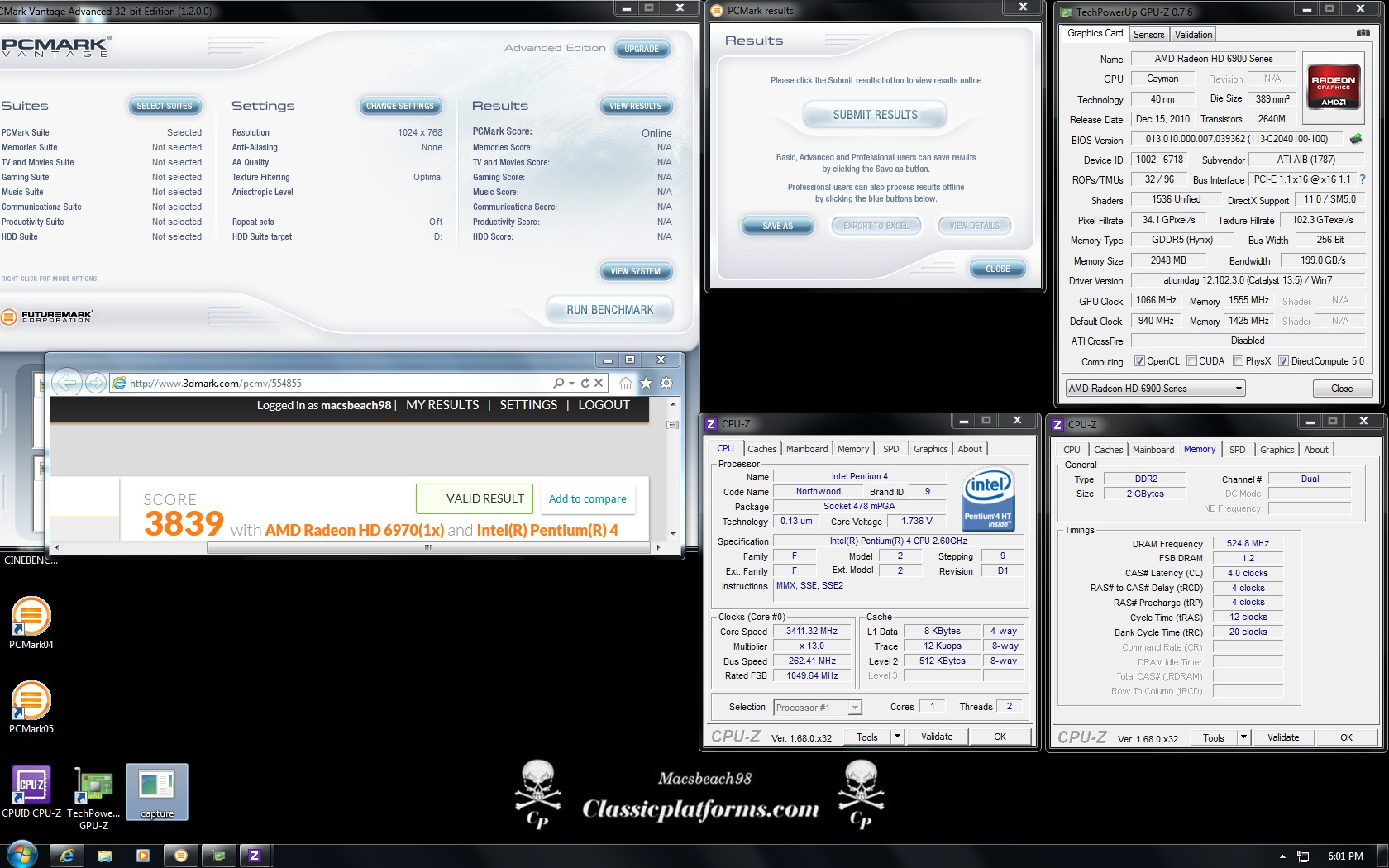Viewport: 1389px width, 868px height.
Task: Click CHANGE SETTINGS button
Action: (x=399, y=106)
